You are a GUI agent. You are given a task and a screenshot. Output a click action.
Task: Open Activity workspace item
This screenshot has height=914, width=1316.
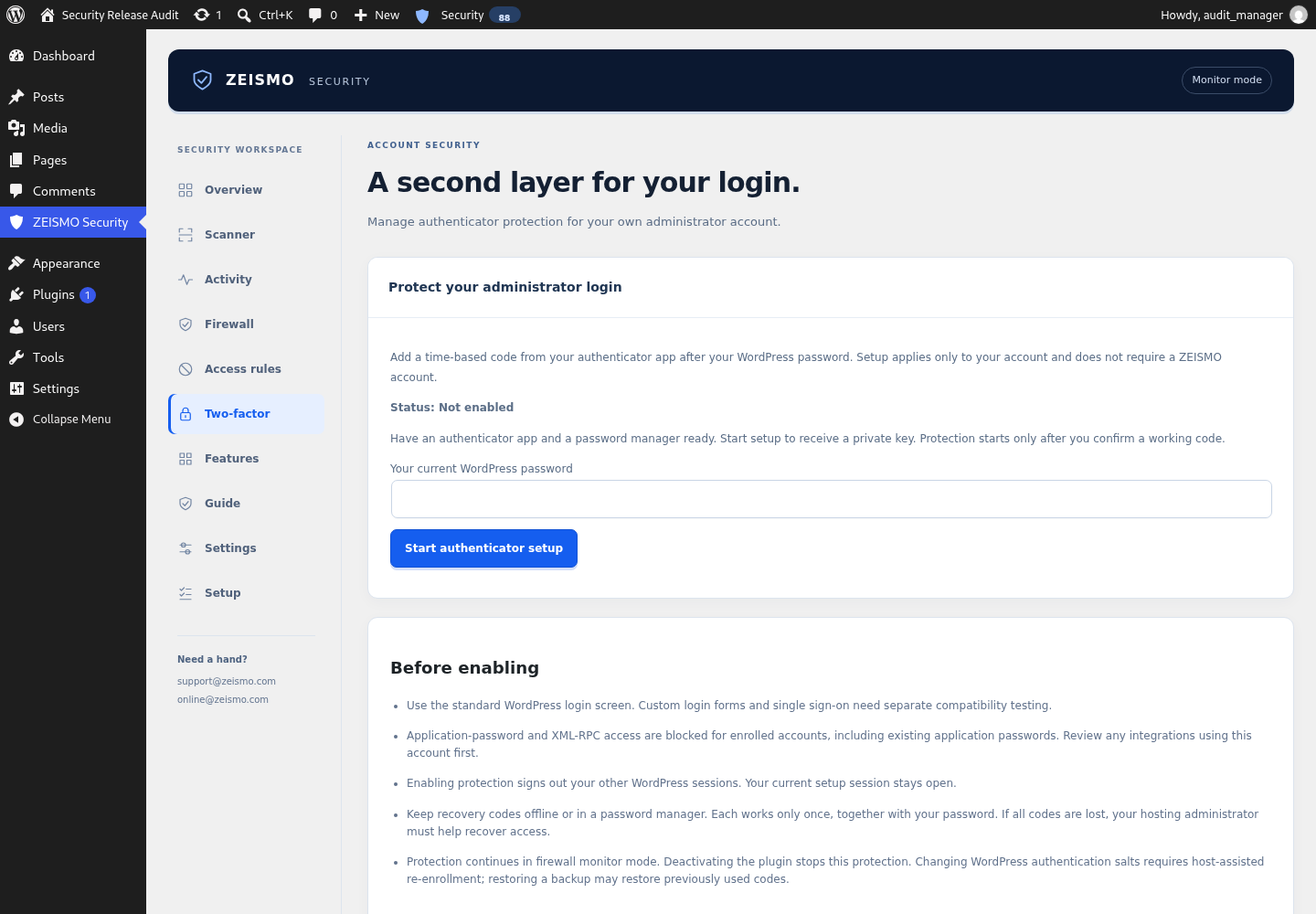247,280
